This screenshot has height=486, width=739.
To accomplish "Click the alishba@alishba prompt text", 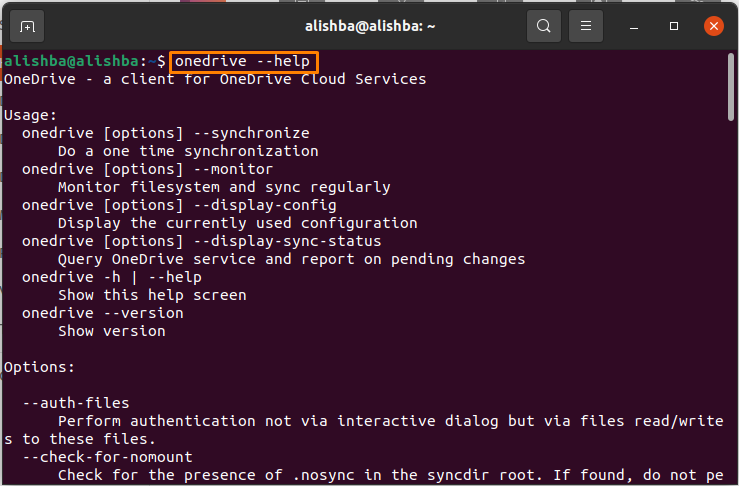I will [x=71, y=61].
